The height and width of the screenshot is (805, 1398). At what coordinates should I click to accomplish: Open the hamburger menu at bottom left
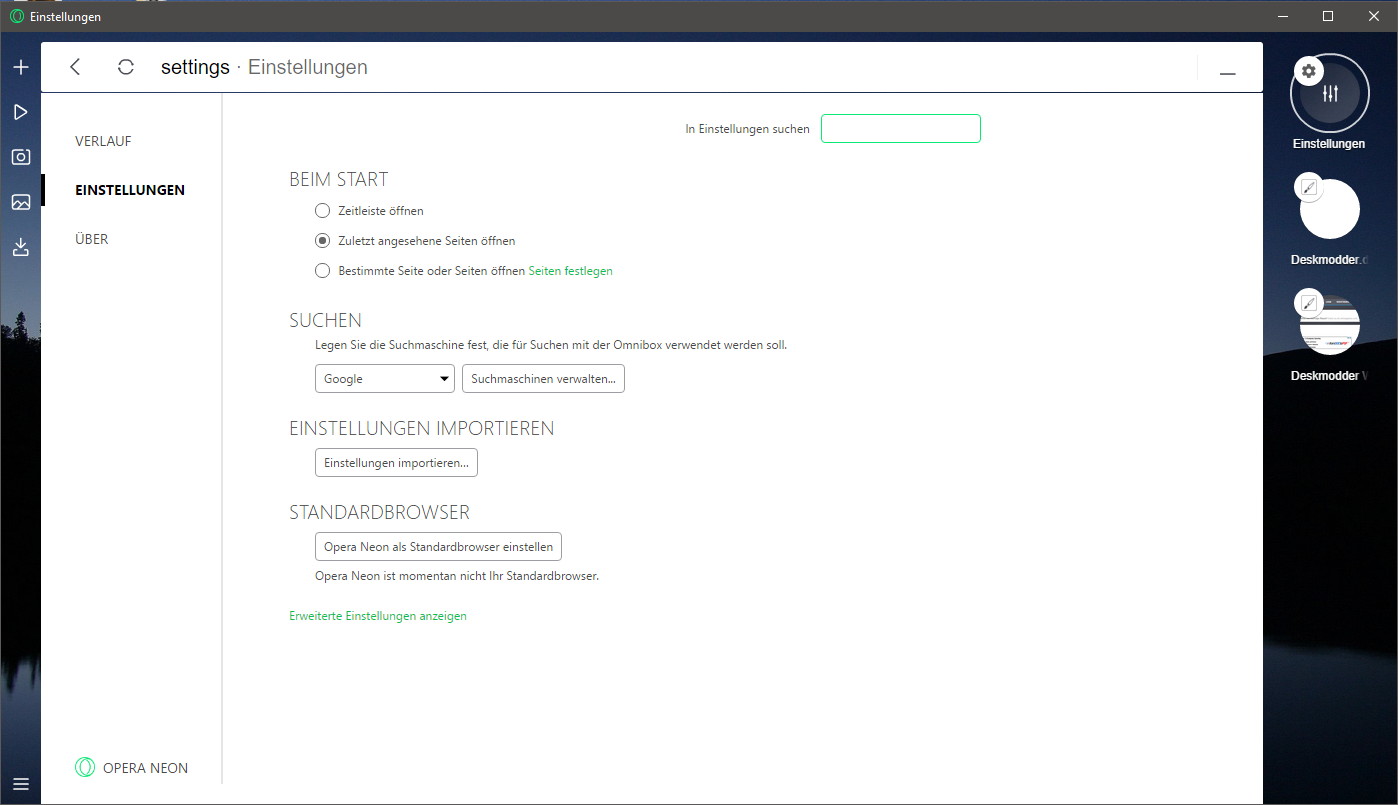pos(21,784)
